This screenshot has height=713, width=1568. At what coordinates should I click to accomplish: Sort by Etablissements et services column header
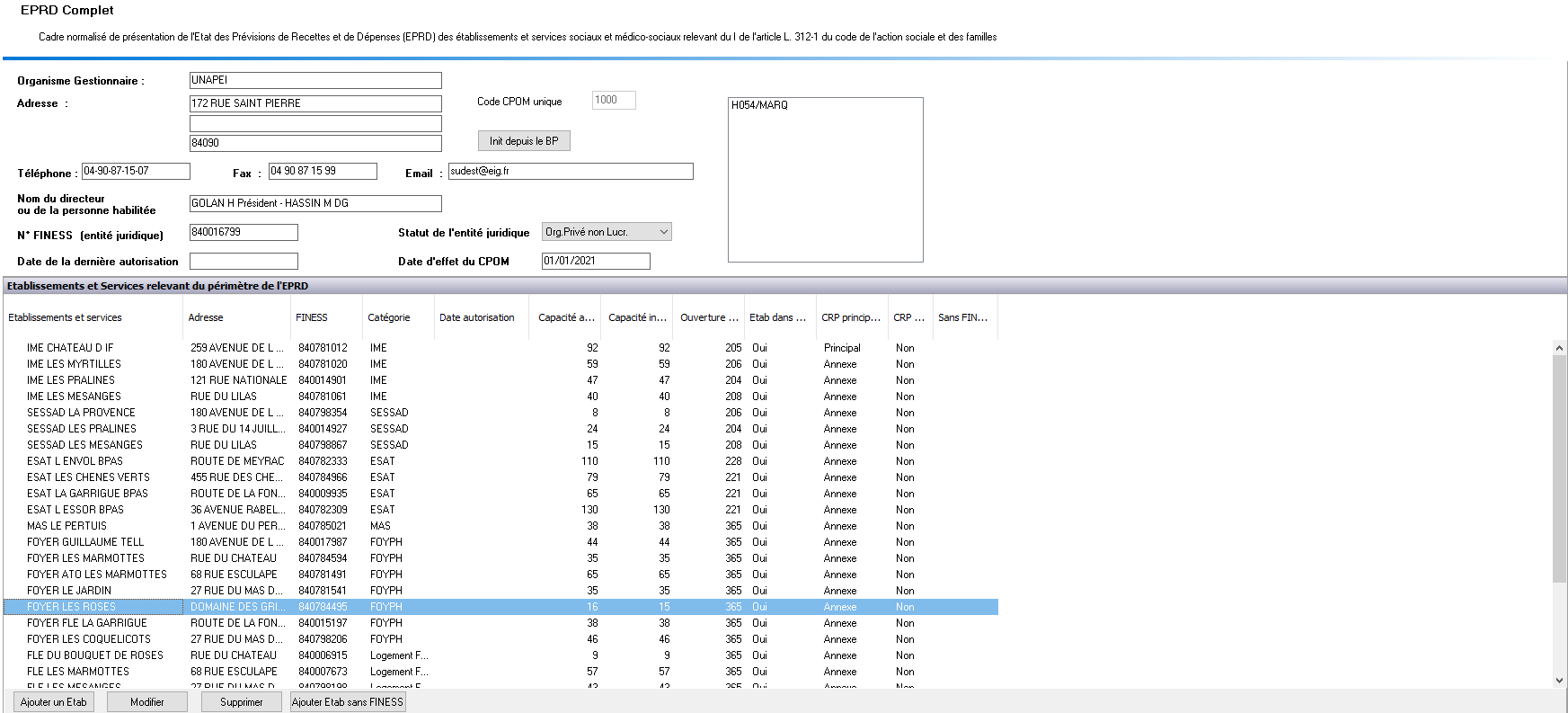coord(93,317)
